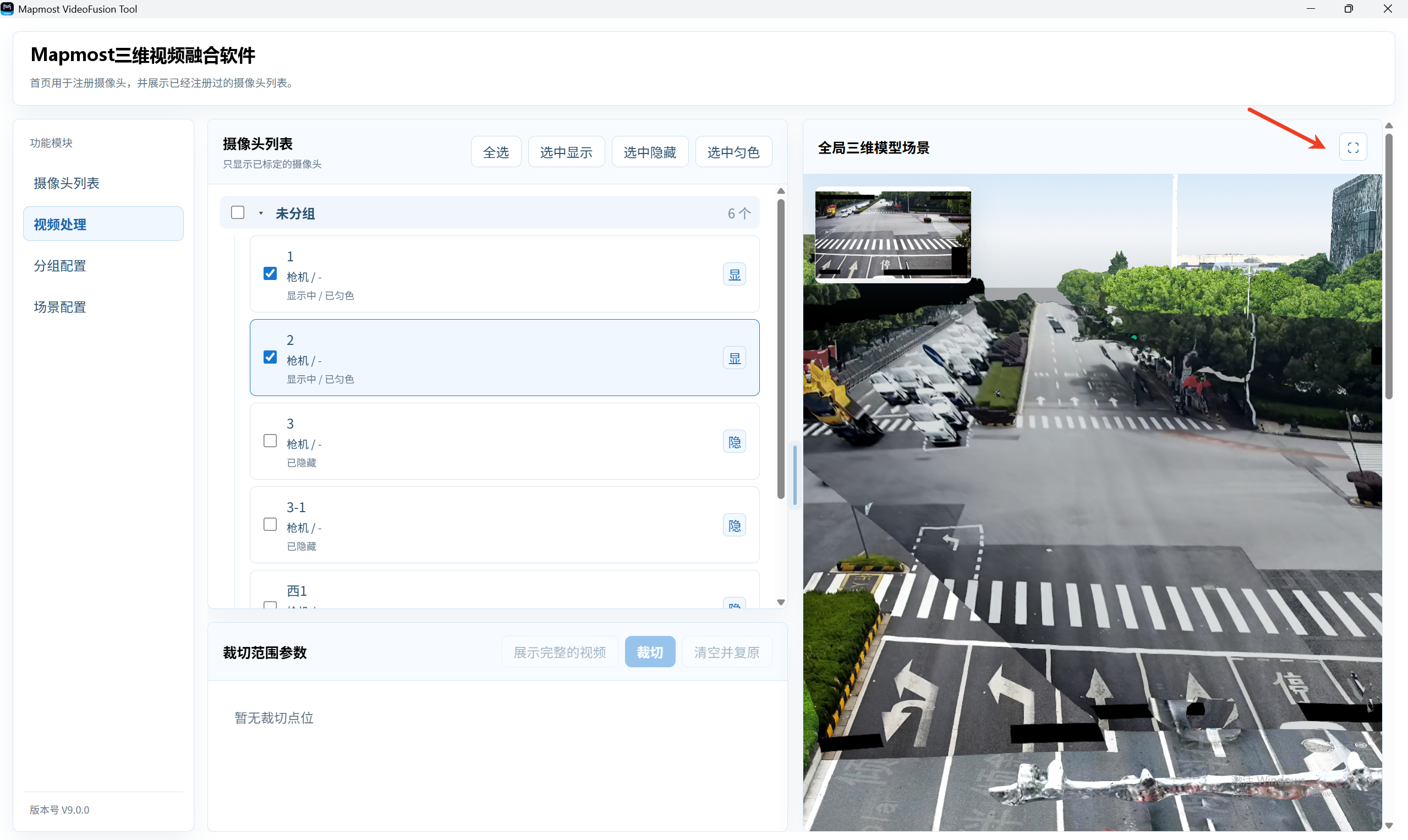Screen dimensions: 1408x840
Task: Collapse the 未分组 group arrow
Action: (x=261, y=213)
